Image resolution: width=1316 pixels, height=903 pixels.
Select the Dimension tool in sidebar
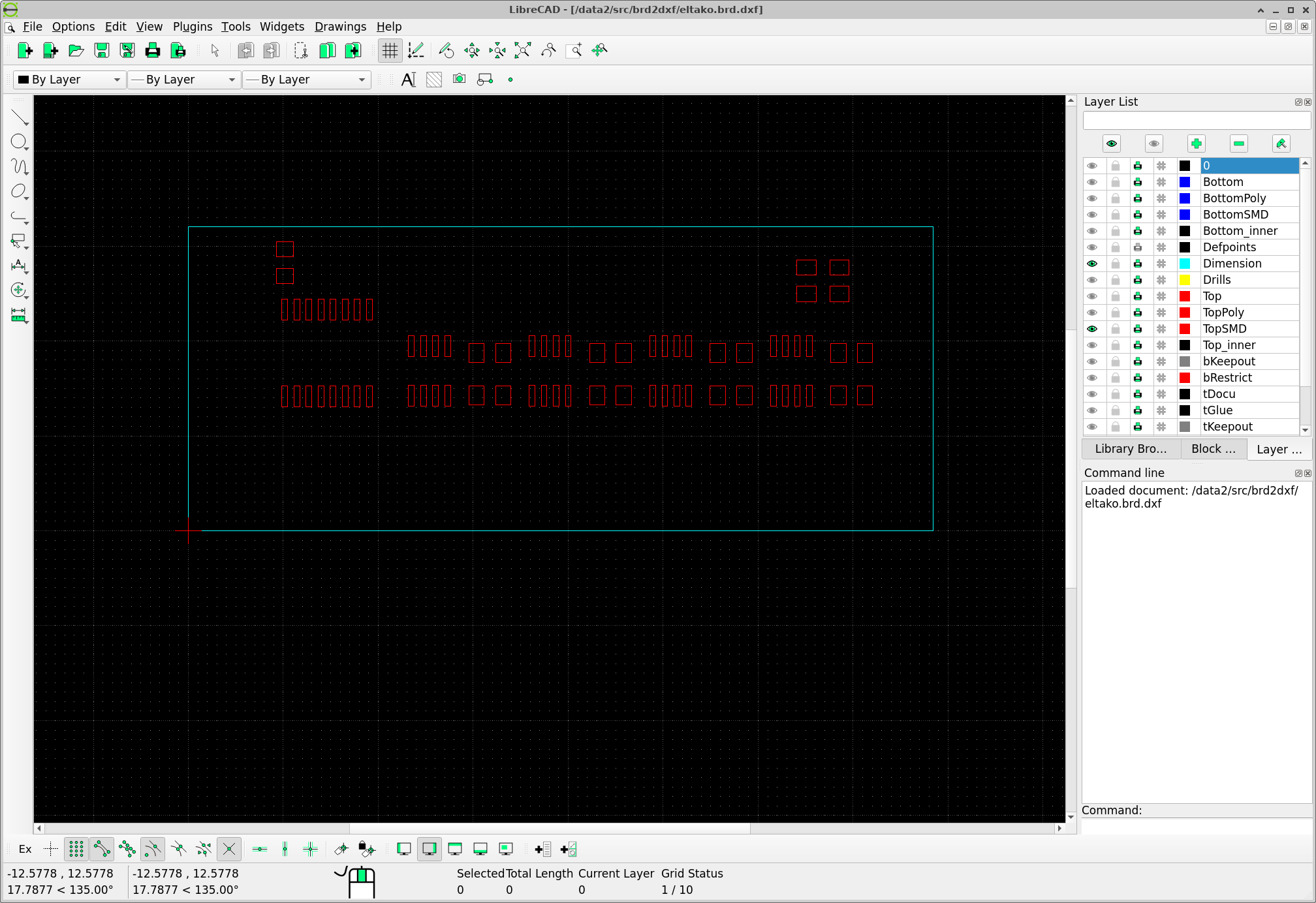click(18, 265)
